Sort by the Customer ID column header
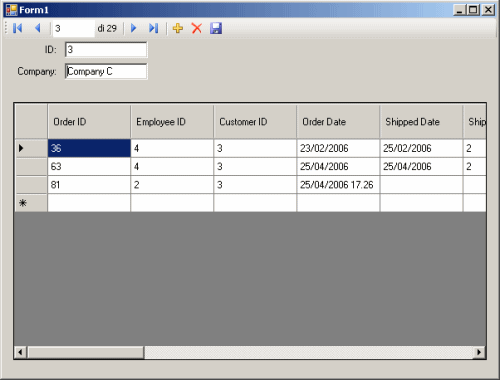Screen dimensions: 500x380 (255, 122)
